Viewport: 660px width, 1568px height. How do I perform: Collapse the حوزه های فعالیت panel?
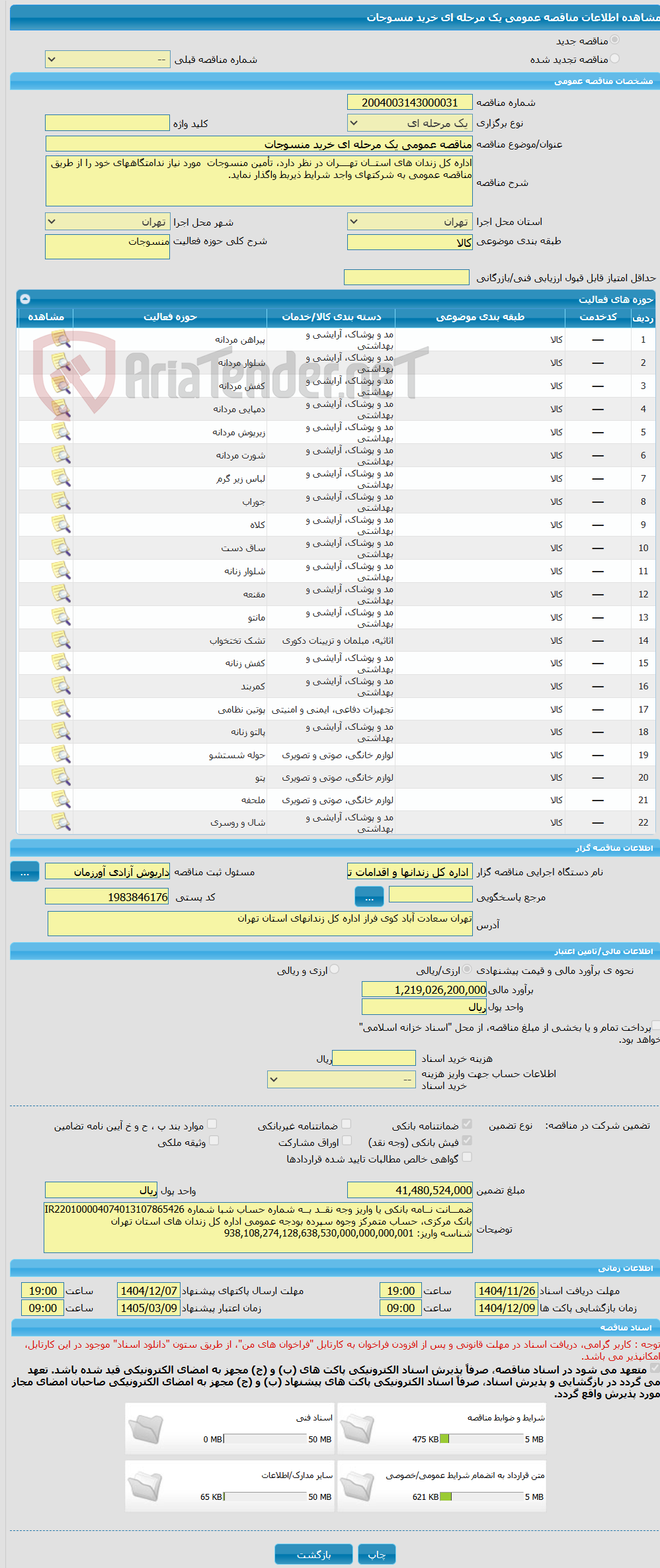tap(25, 299)
